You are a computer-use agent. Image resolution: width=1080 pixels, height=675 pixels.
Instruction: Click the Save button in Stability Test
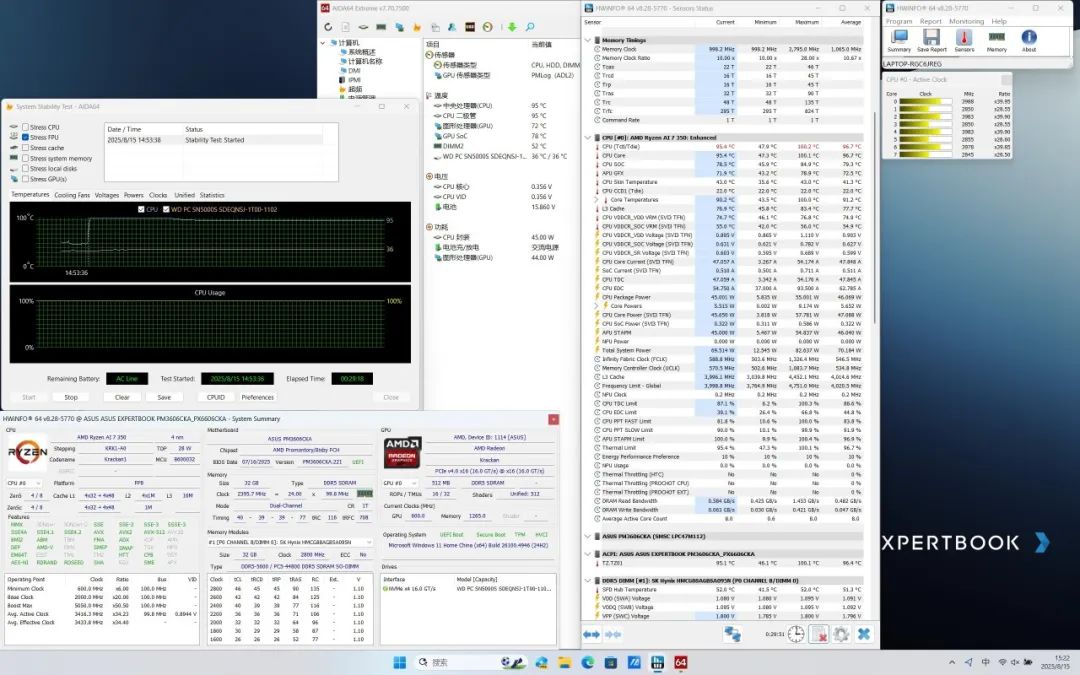(x=164, y=397)
